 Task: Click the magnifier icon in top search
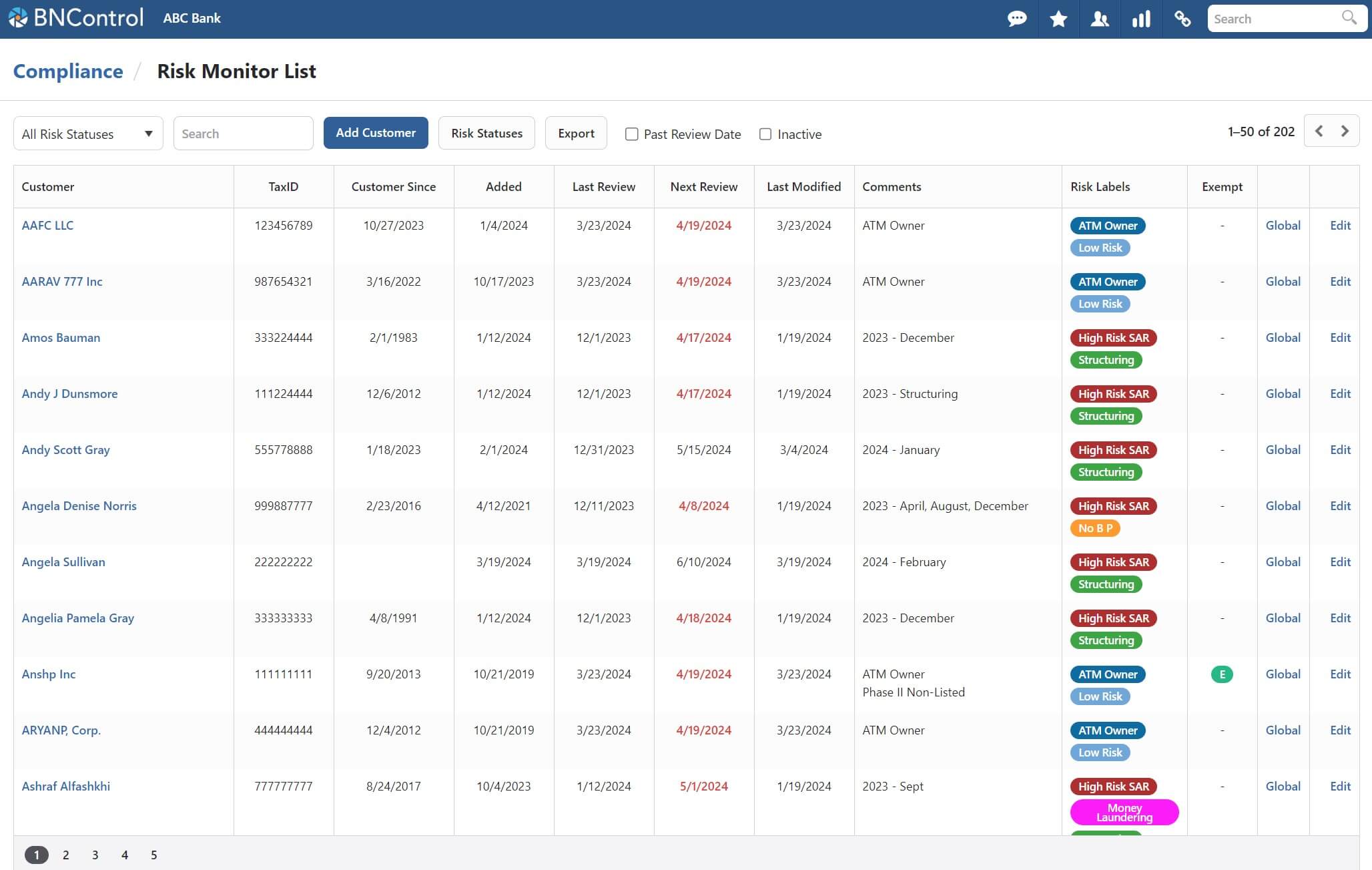click(1349, 18)
